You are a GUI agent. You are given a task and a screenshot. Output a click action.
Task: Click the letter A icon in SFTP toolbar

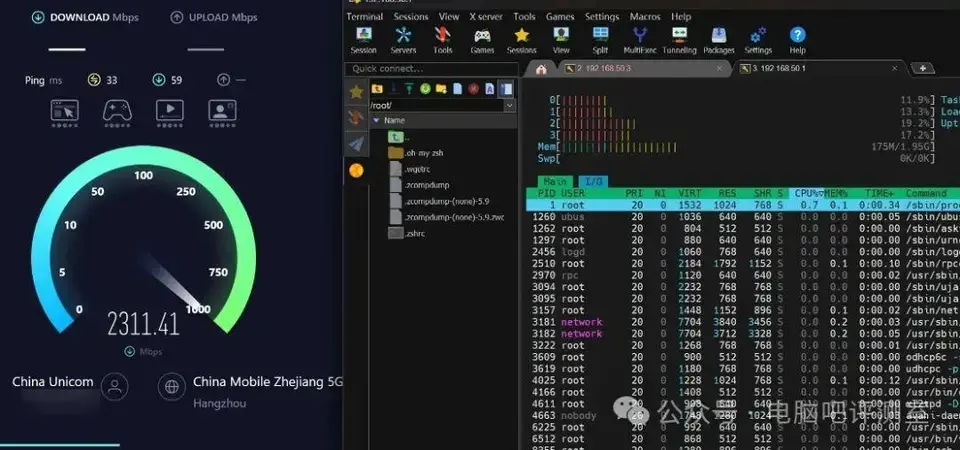click(490, 89)
